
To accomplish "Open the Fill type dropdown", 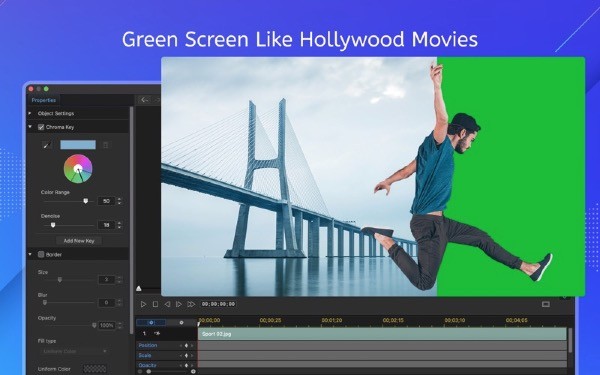I will coord(74,351).
